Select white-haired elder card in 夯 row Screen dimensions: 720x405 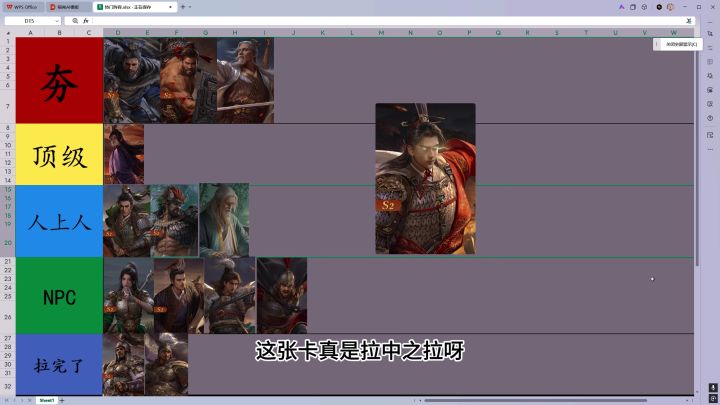click(x=245, y=80)
